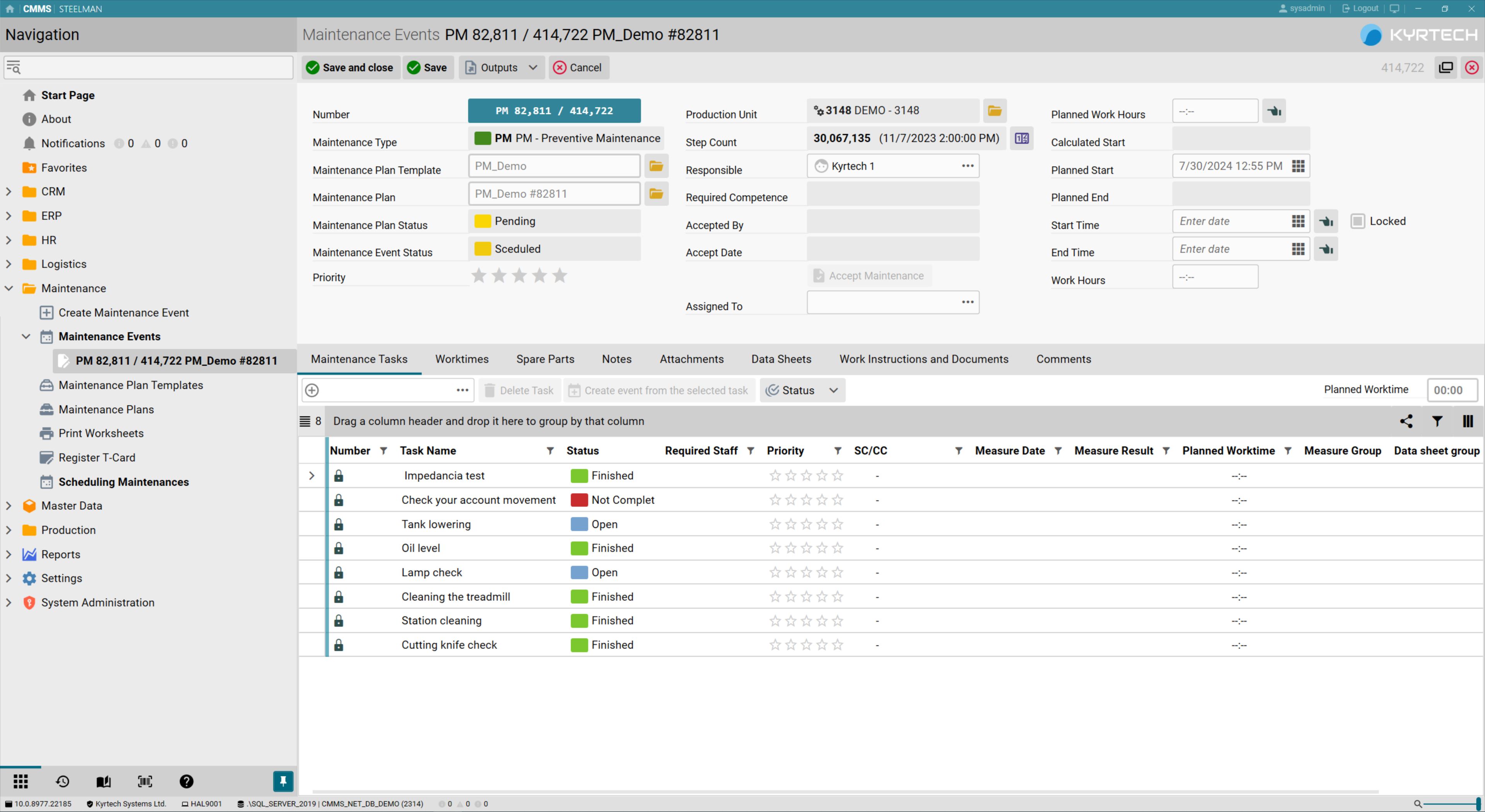Open the Production Unit folder icon
Screen dimensions: 1485x812
994,111
